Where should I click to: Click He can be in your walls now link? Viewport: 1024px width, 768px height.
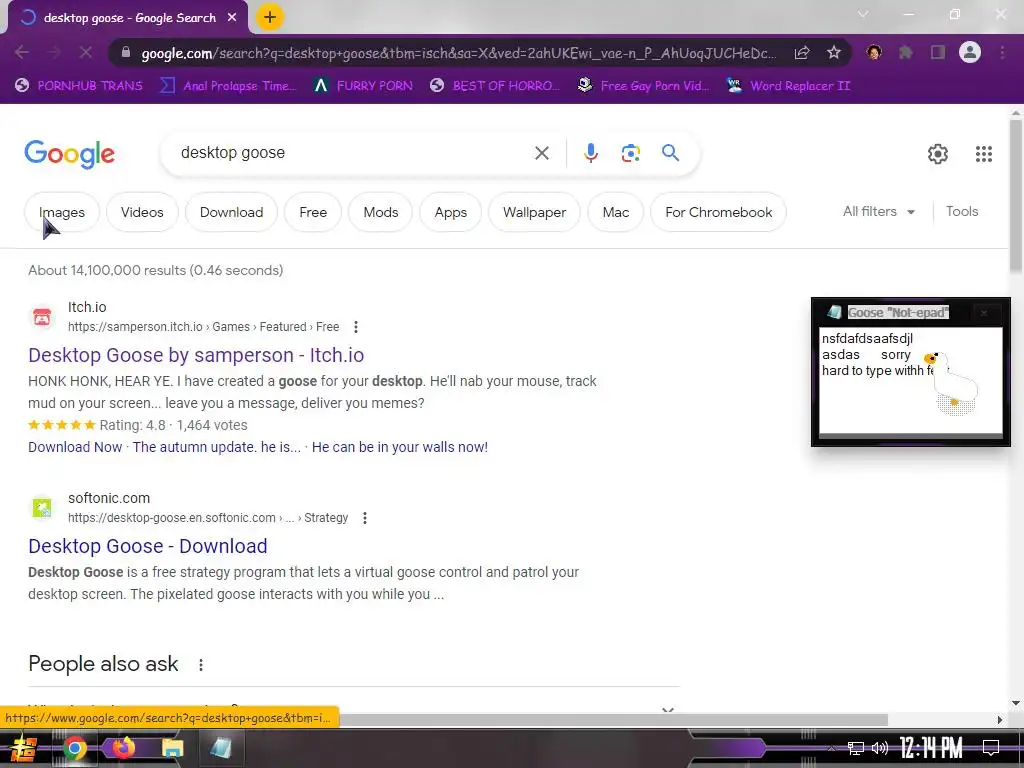400,447
